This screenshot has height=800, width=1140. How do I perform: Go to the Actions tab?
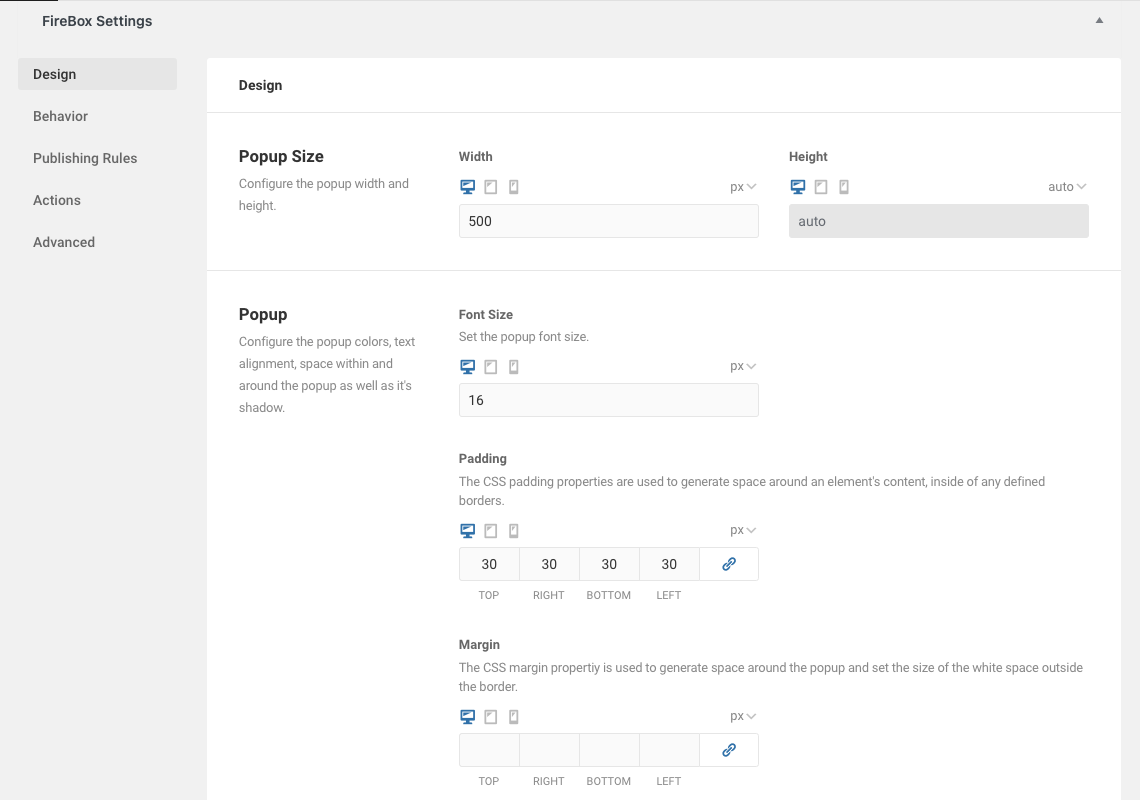pos(57,200)
